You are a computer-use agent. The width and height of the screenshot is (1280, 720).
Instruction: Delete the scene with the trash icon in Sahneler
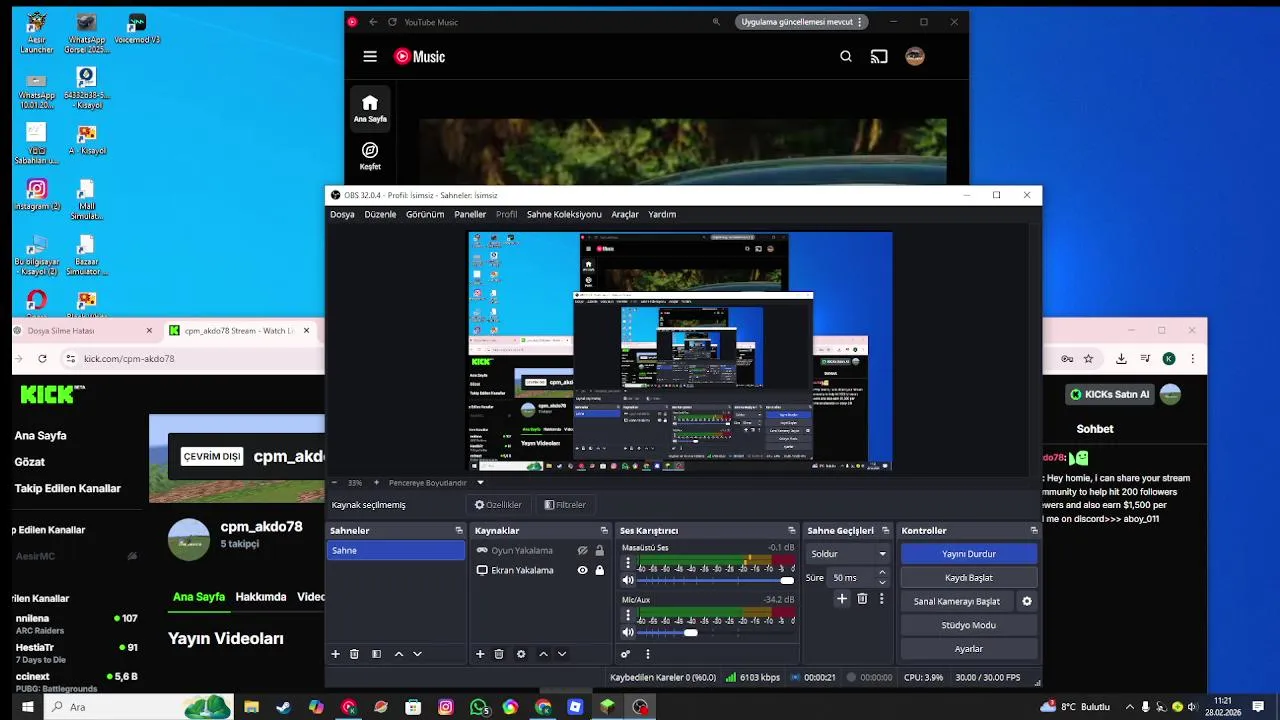(x=354, y=654)
